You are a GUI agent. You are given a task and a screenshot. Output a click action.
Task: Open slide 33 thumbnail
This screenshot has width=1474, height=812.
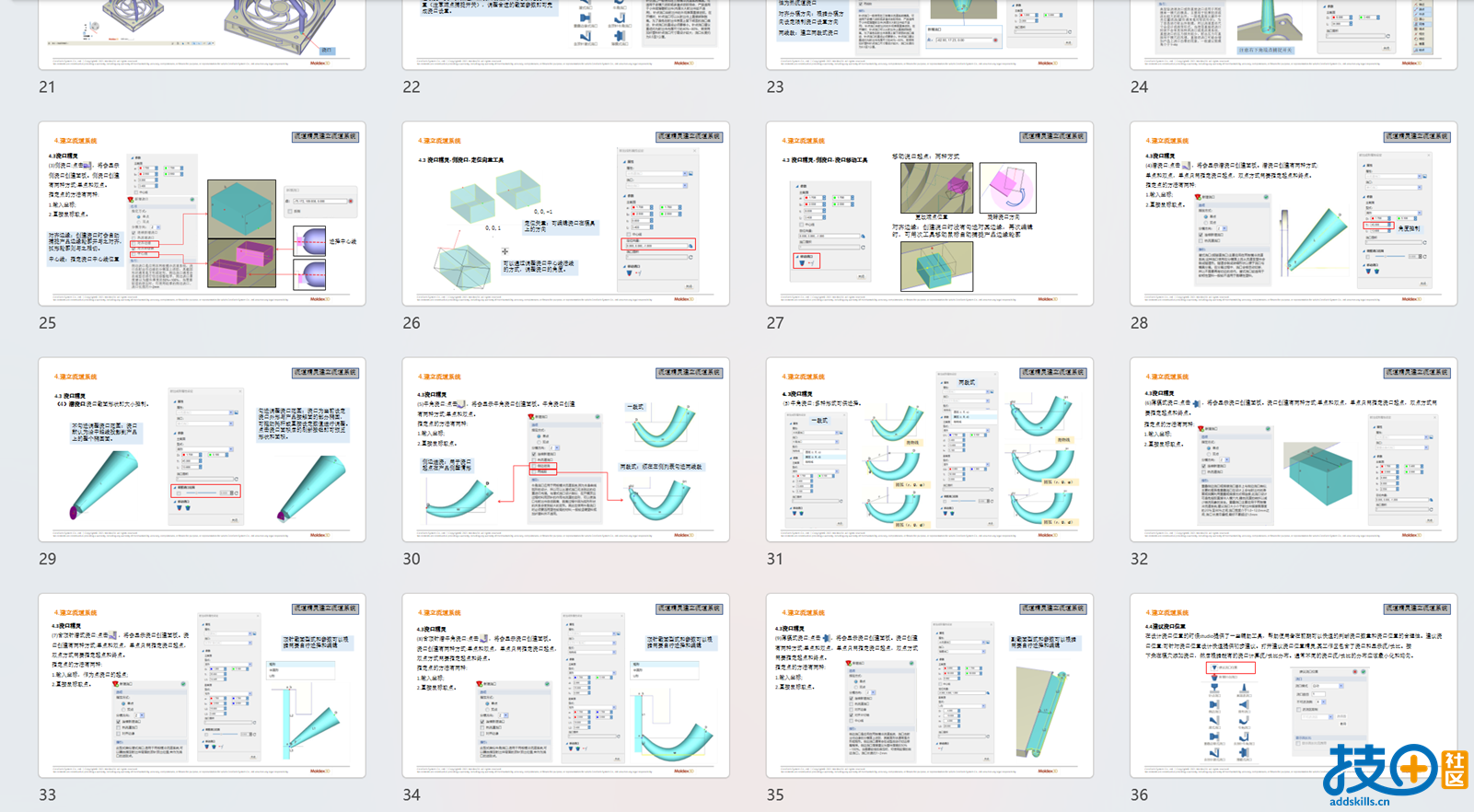point(202,685)
